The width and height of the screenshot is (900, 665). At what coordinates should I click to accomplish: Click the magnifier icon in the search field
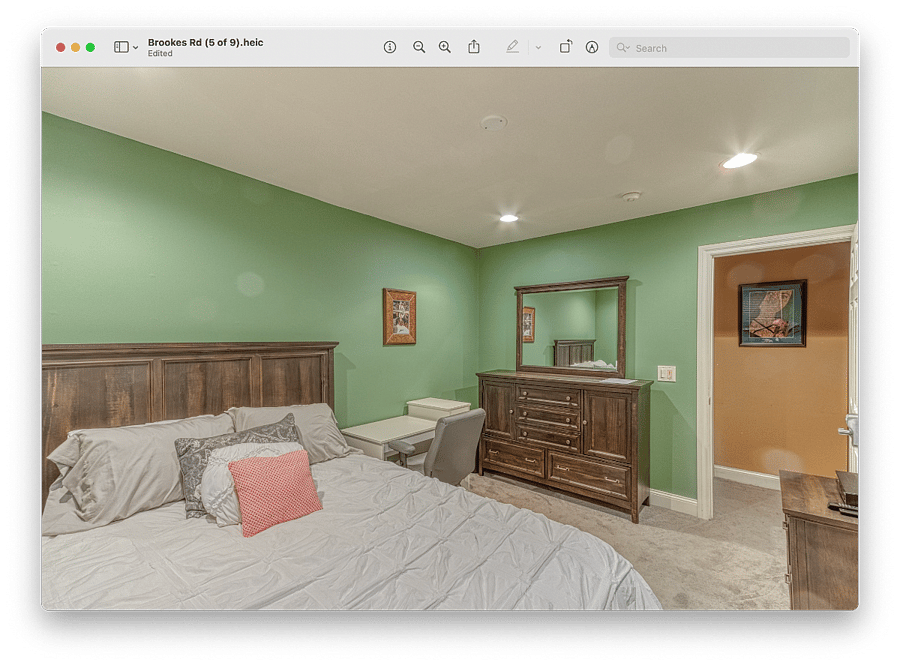coord(622,48)
